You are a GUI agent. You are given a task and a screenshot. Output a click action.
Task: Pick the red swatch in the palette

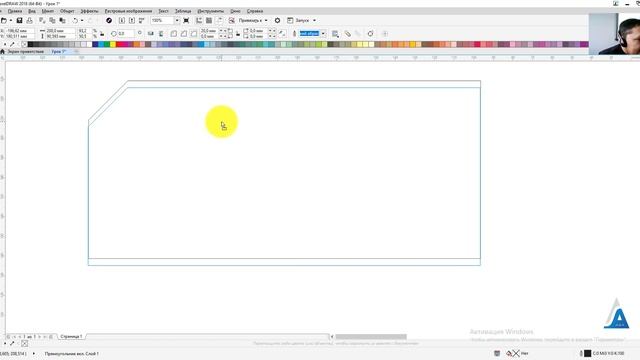coord(119,44)
